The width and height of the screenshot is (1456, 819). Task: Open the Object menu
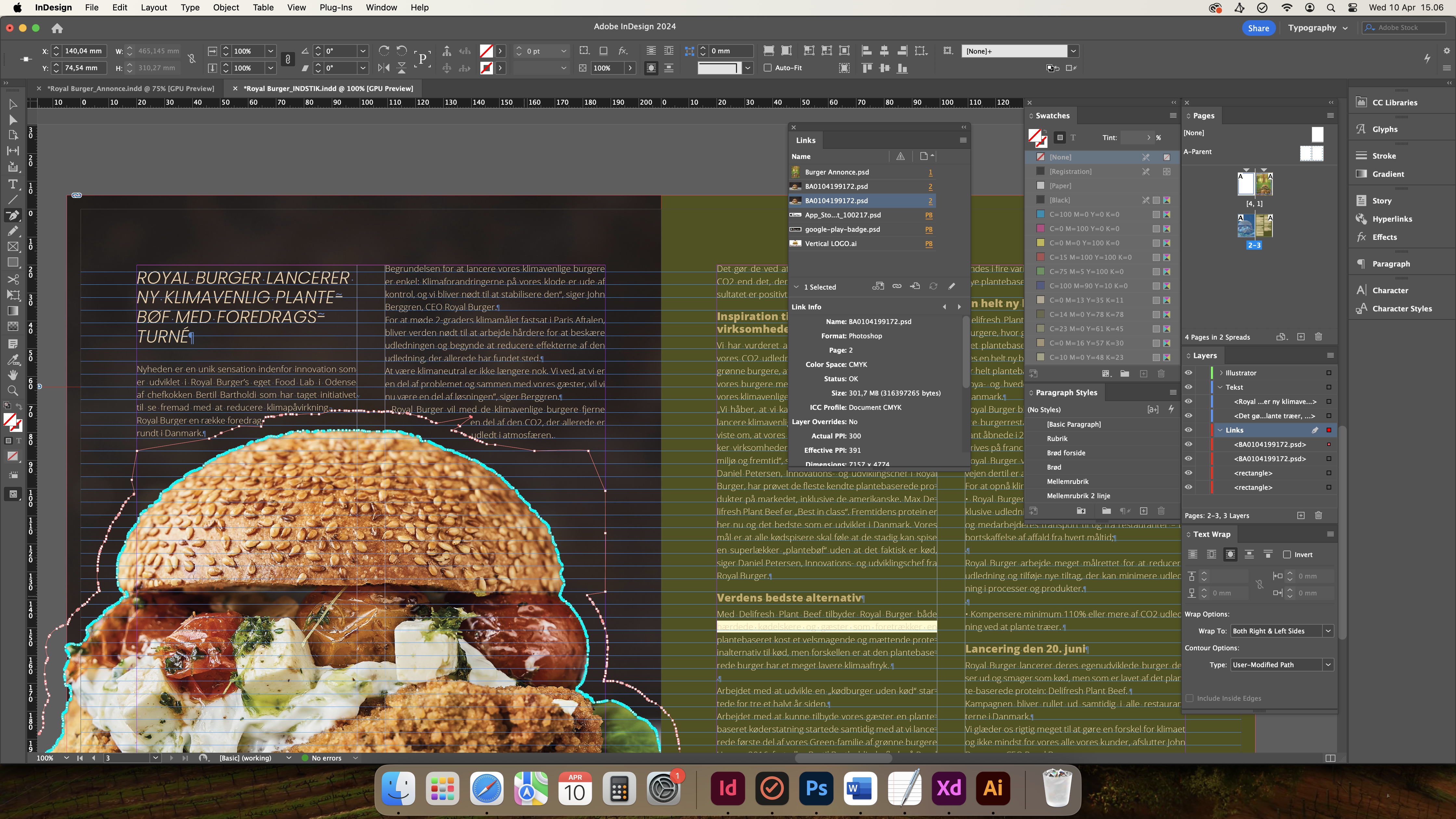226,7
